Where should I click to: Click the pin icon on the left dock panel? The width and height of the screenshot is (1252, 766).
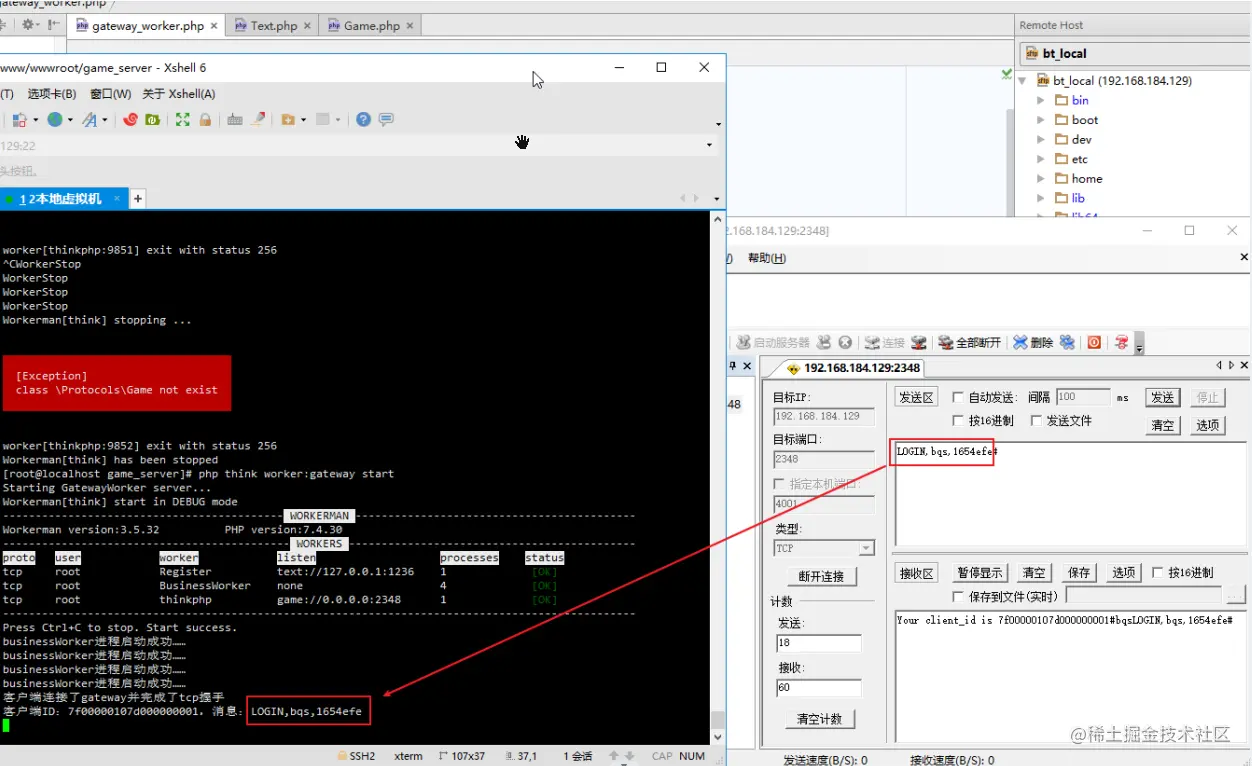tap(732, 366)
